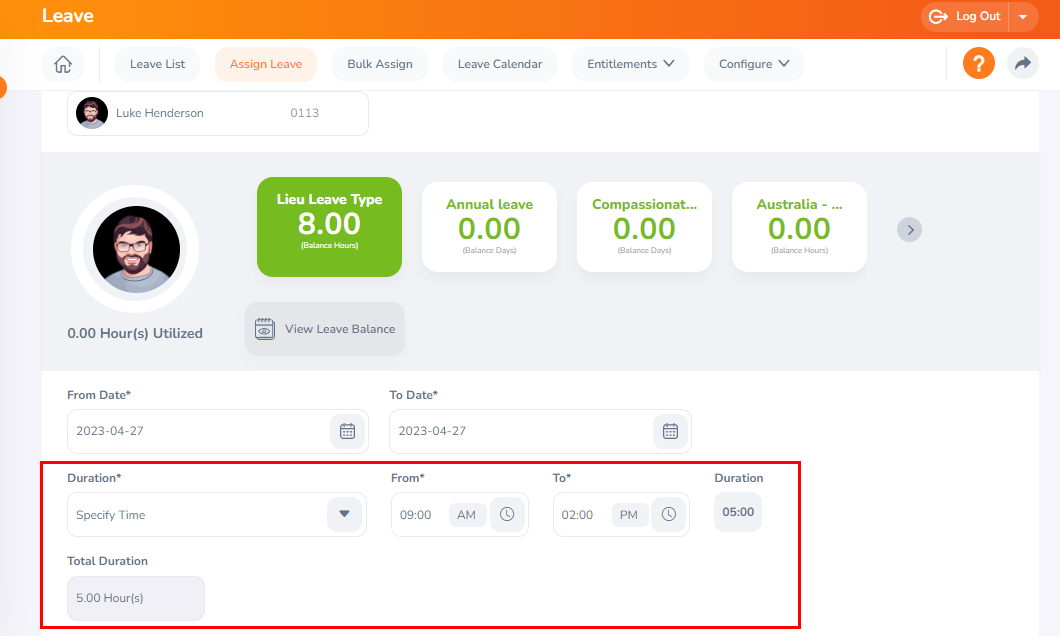Click the Log Out button
The height and width of the screenshot is (636, 1060).
point(962,16)
